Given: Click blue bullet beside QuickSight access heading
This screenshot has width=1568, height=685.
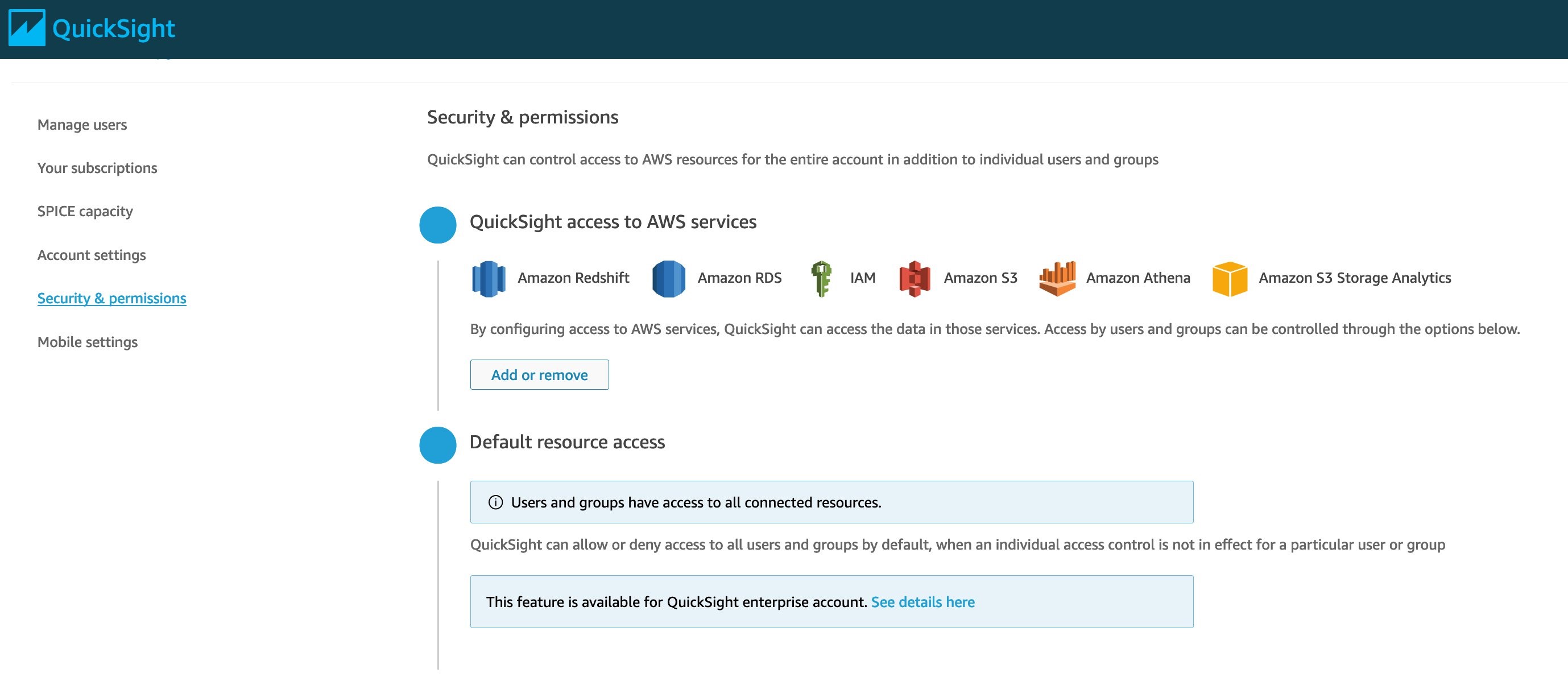Looking at the screenshot, I should coord(438,225).
